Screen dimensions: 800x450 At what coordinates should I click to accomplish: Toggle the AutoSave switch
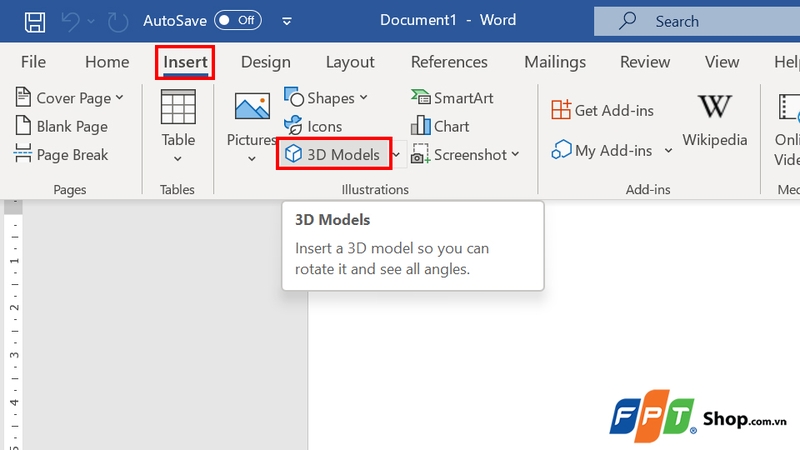tap(237, 20)
